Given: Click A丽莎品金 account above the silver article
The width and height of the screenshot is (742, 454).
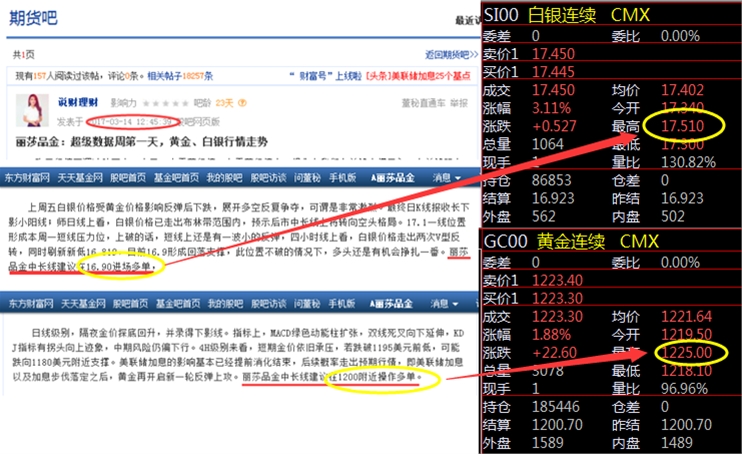Looking at the screenshot, I should (393, 178).
